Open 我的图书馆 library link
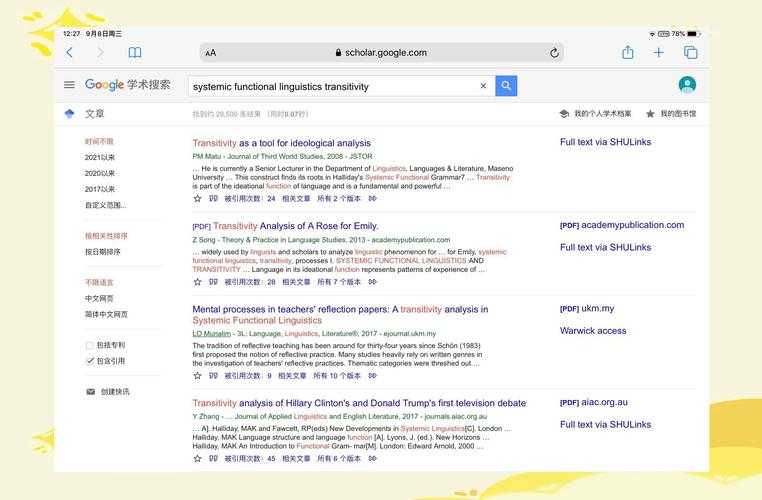 click(x=678, y=114)
